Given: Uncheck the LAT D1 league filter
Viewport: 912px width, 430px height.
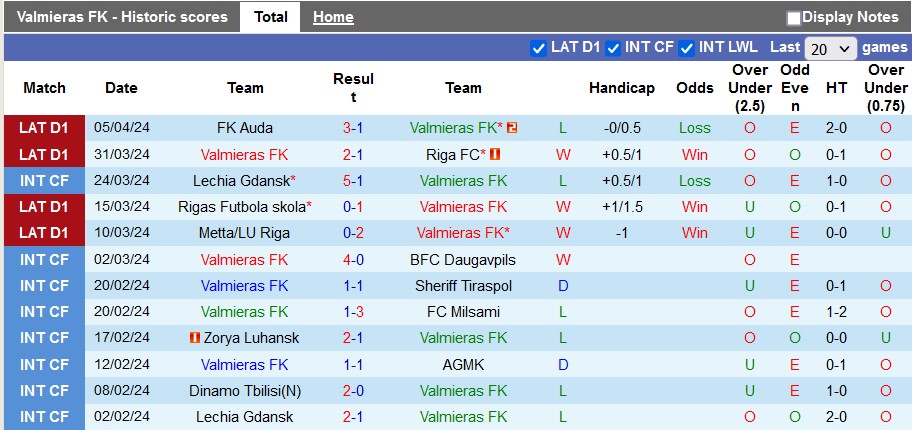Looking at the screenshot, I should pyautogui.click(x=539, y=48).
